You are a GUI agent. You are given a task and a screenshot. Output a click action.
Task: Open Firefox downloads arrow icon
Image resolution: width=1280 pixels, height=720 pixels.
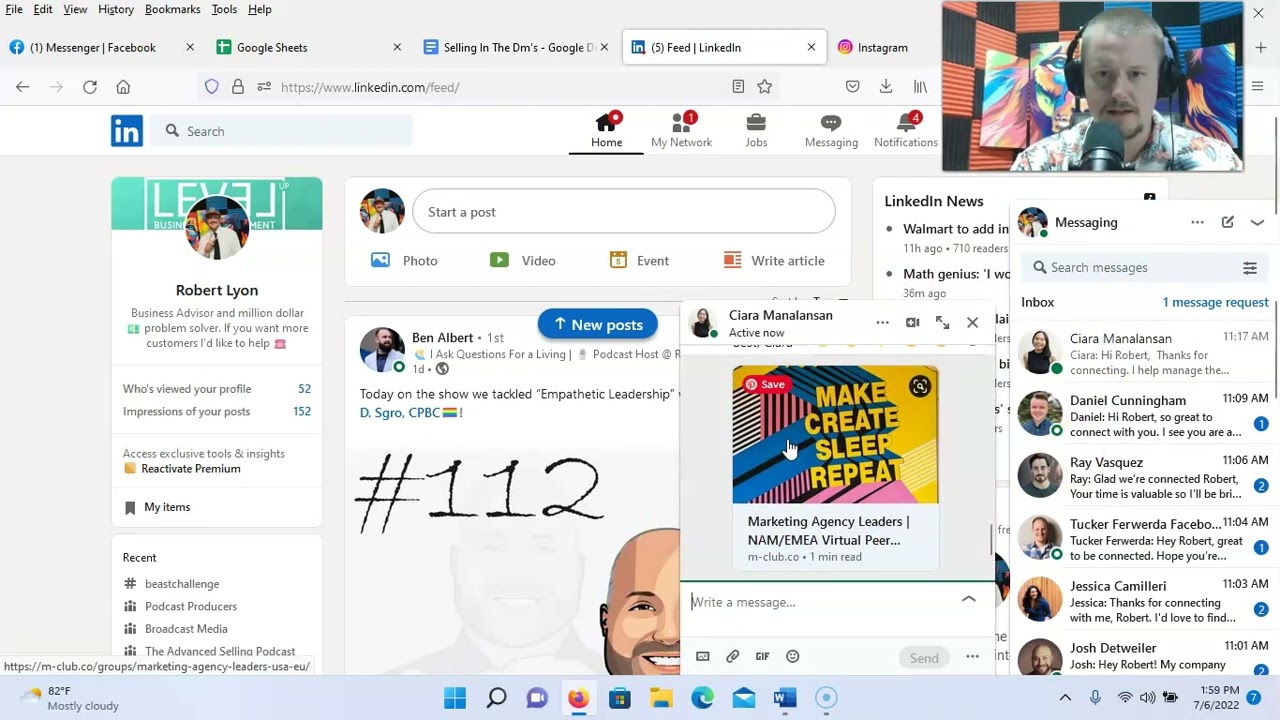point(886,87)
